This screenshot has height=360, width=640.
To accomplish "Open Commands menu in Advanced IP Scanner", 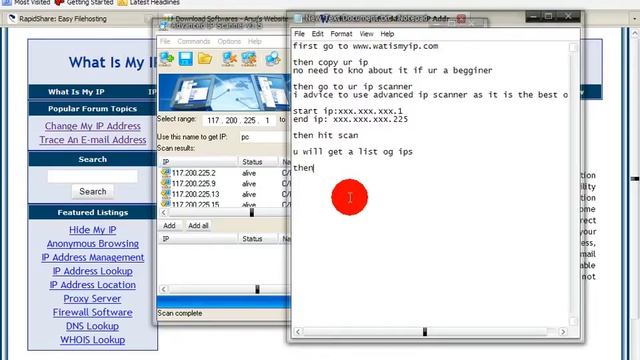I will 193,42.
